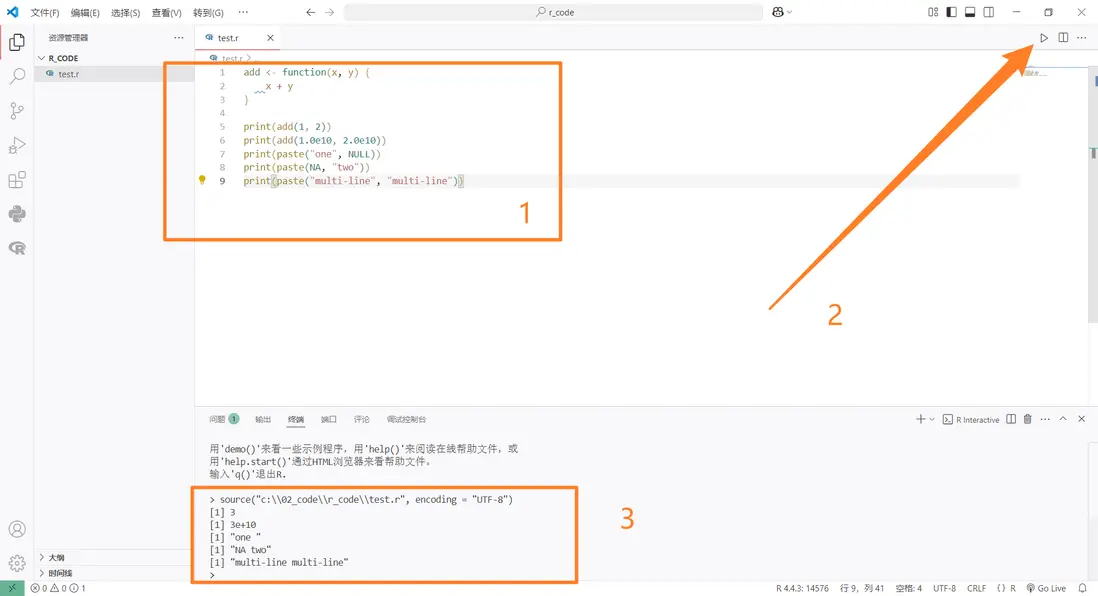Screen dimensions: 1098x596
Task: Go back with the left arrow
Action: click(310, 12)
